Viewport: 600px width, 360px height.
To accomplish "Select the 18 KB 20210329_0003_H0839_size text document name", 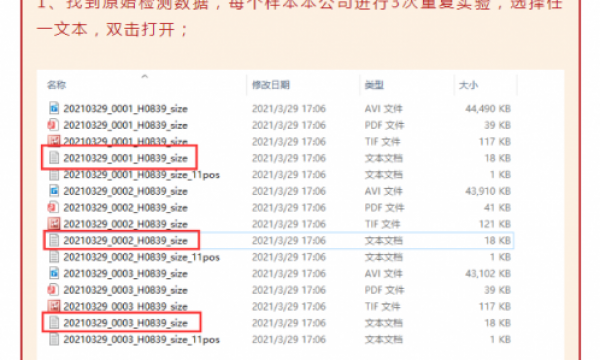I will pos(126,323).
